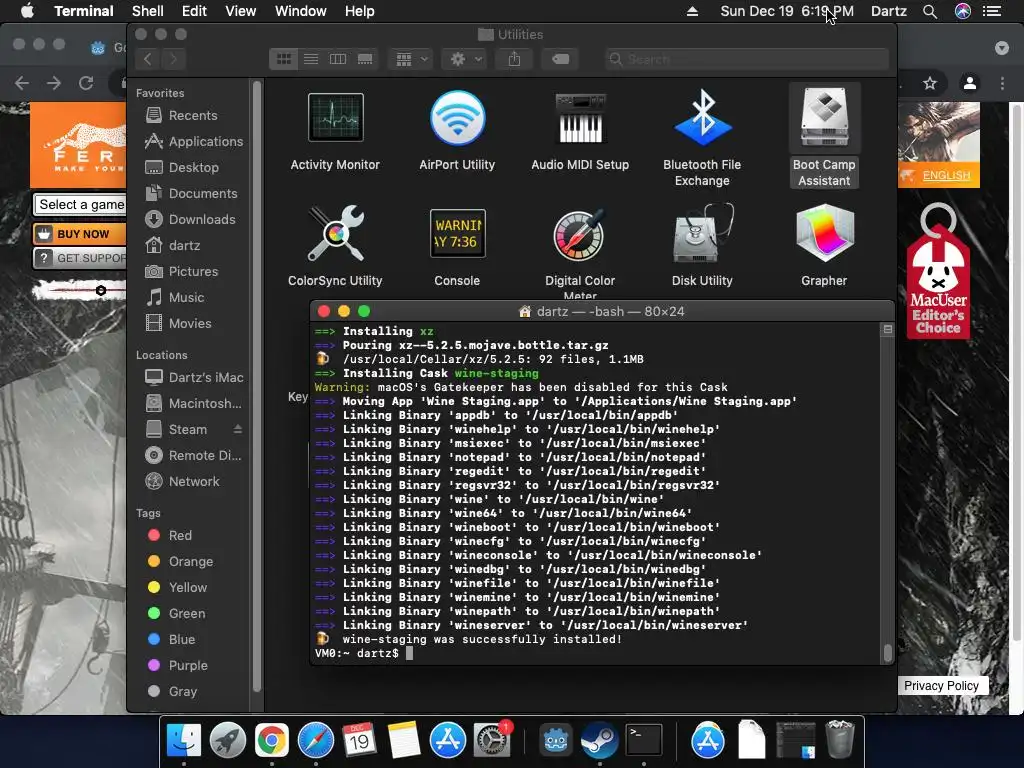Viewport: 1024px width, 768px height.
Task: Open Disk Utility icon
Action: coord(702,234)
